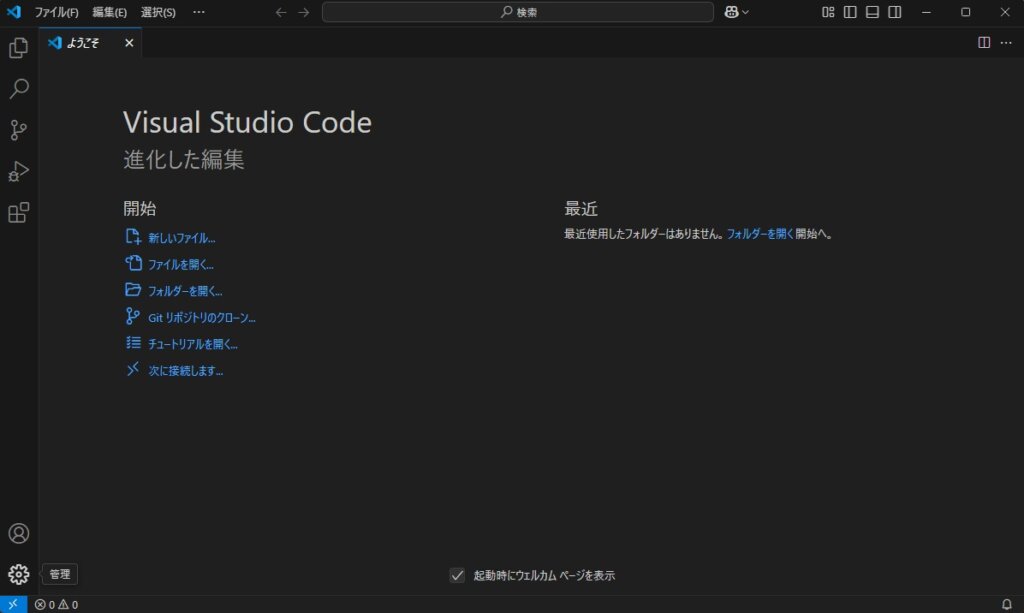Viewport: 1024px width, 613px height.
Task: Open the Customize Layout icon
Action: pyautogui.click(x=828, y=12)
